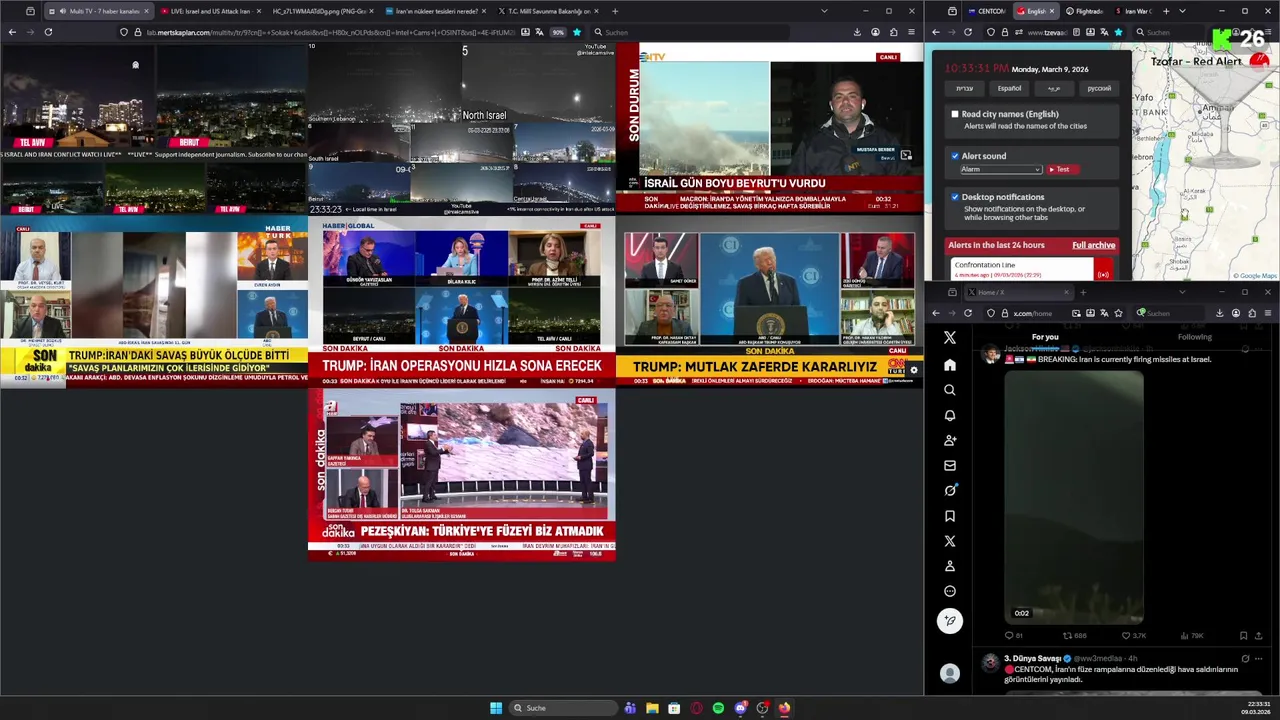Toggle the tzevaadom page bookmark star

tap(1118, 32)
